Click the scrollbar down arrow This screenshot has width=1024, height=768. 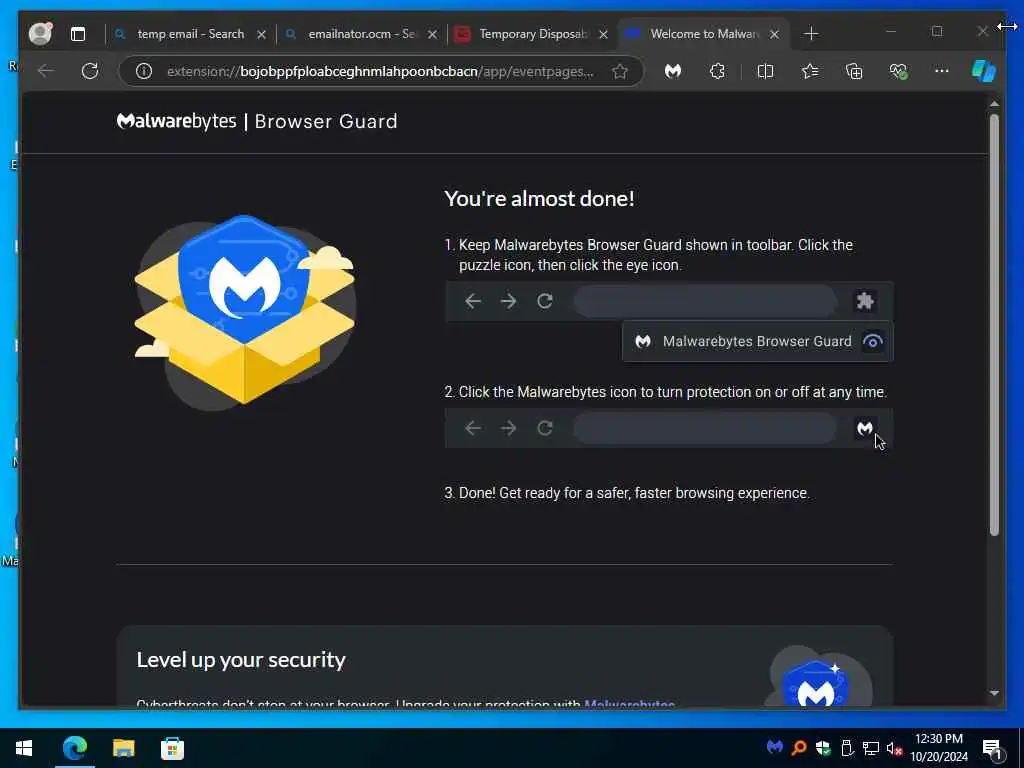tap(994, 694)
